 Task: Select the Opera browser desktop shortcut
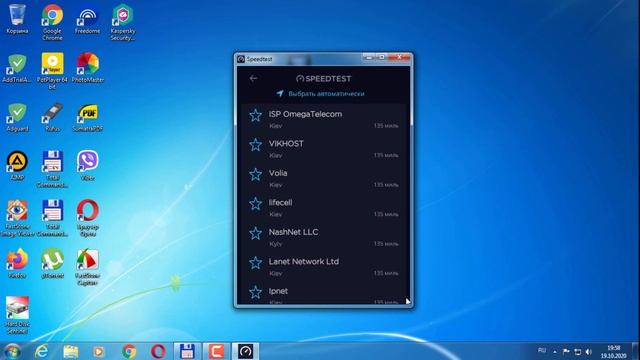[x=88, y=218]
